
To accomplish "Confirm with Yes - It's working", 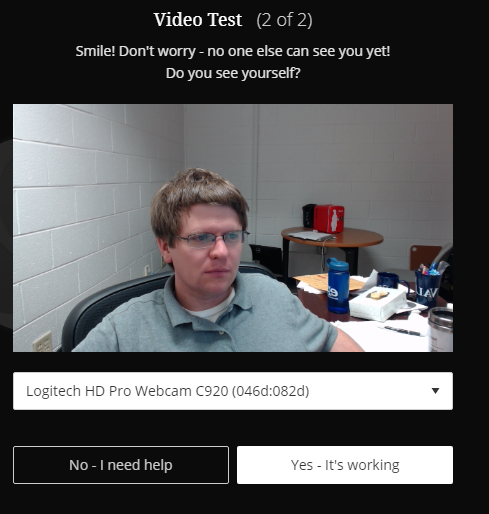I will (345, 465).
